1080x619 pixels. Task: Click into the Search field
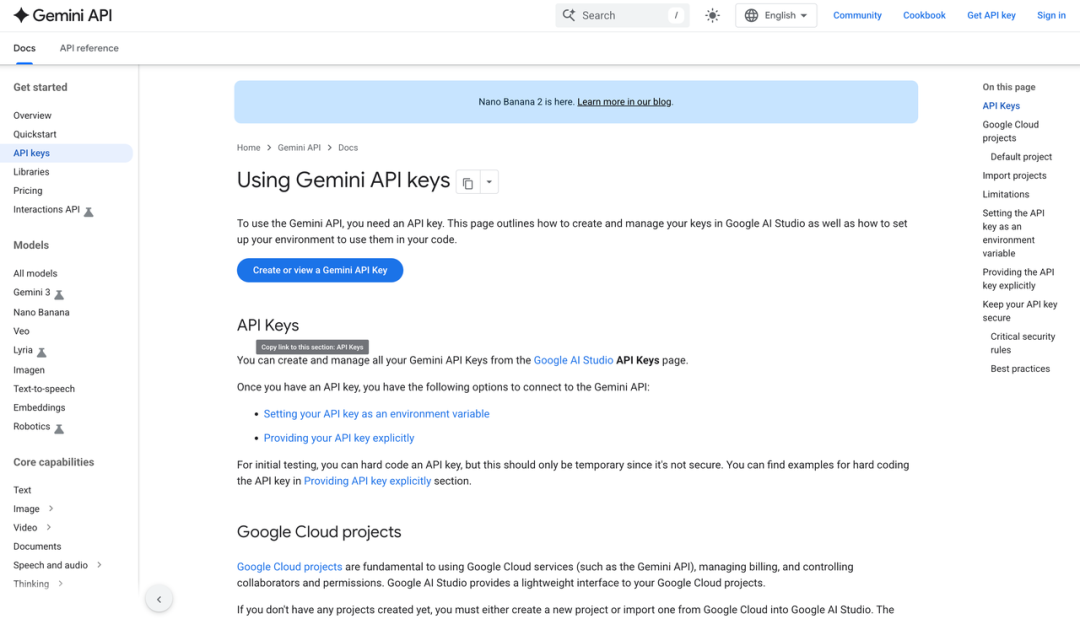[620, 15]
